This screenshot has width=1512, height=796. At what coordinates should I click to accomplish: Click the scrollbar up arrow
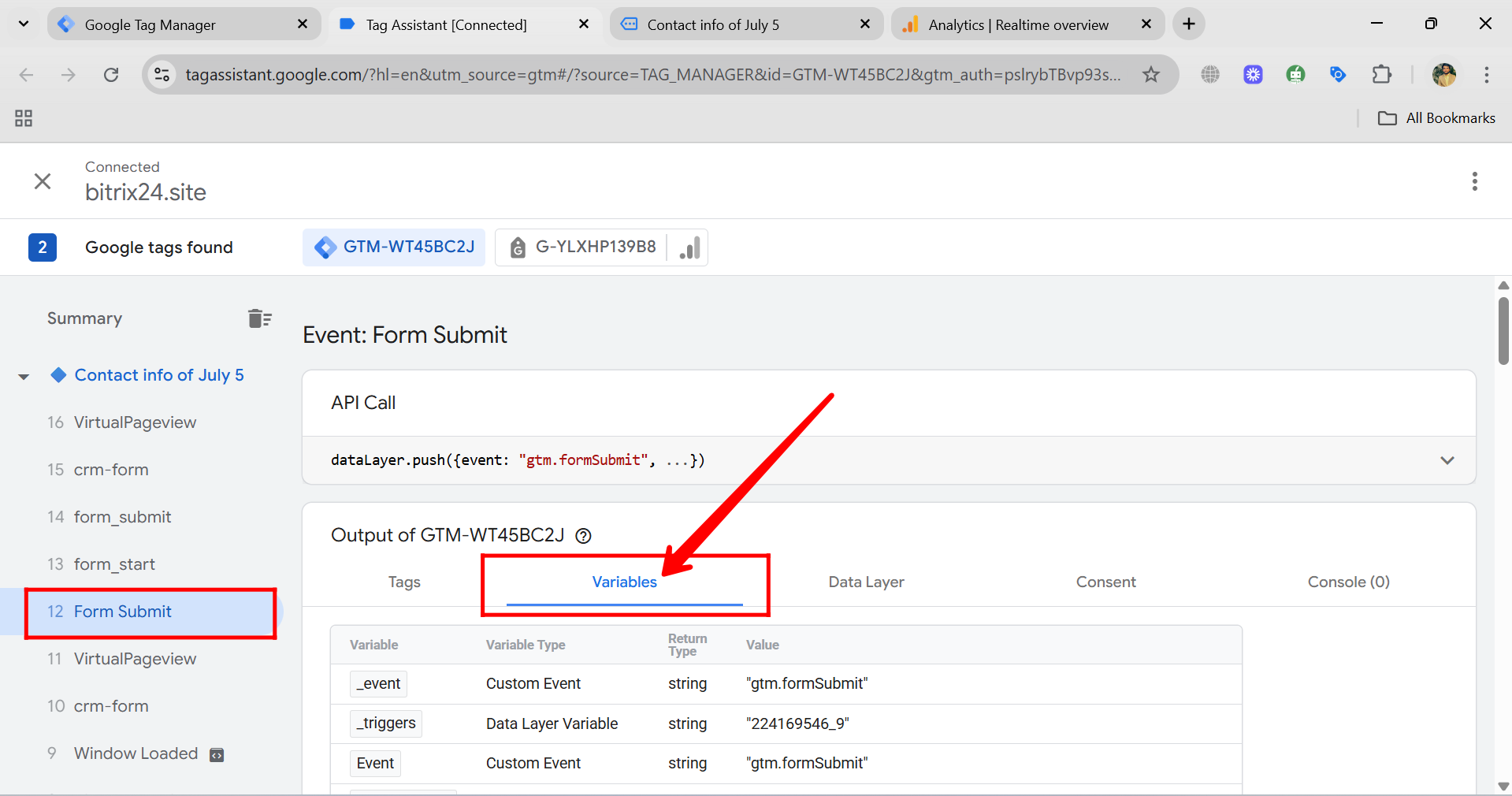click(x=1503, y=285)
